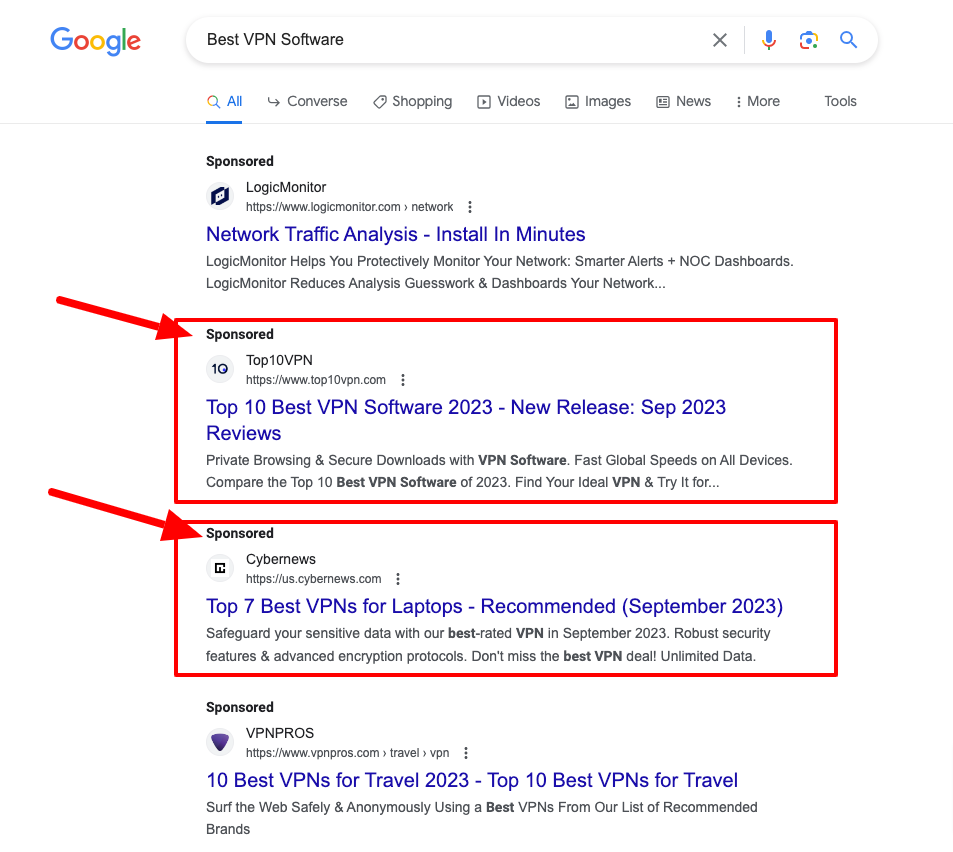The width and height of the screenshot is (953, 852).
Task: Switch to the Images tab
Action: click(598, 101)
